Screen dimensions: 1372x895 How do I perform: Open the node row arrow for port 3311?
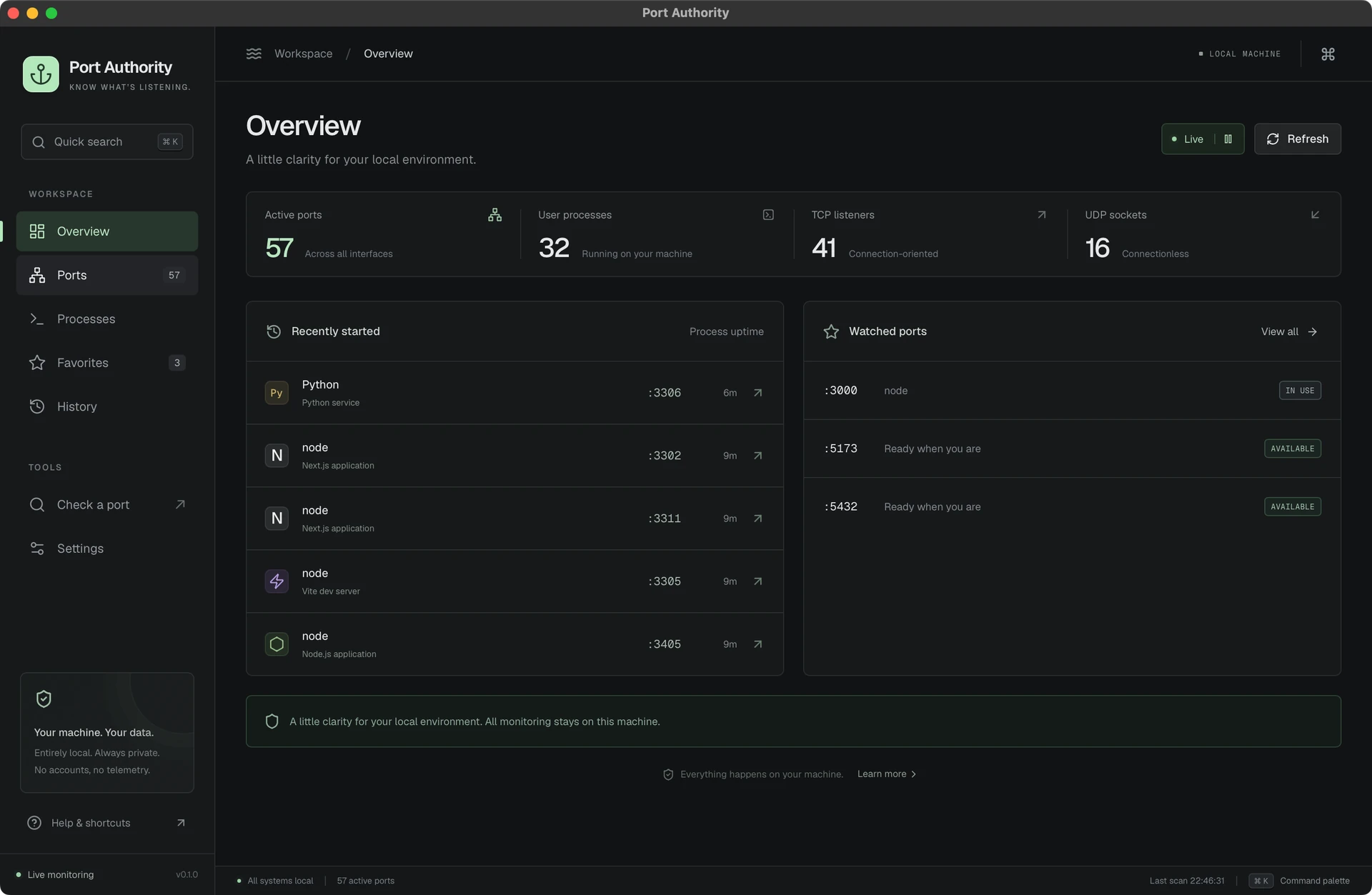point(757,519)
